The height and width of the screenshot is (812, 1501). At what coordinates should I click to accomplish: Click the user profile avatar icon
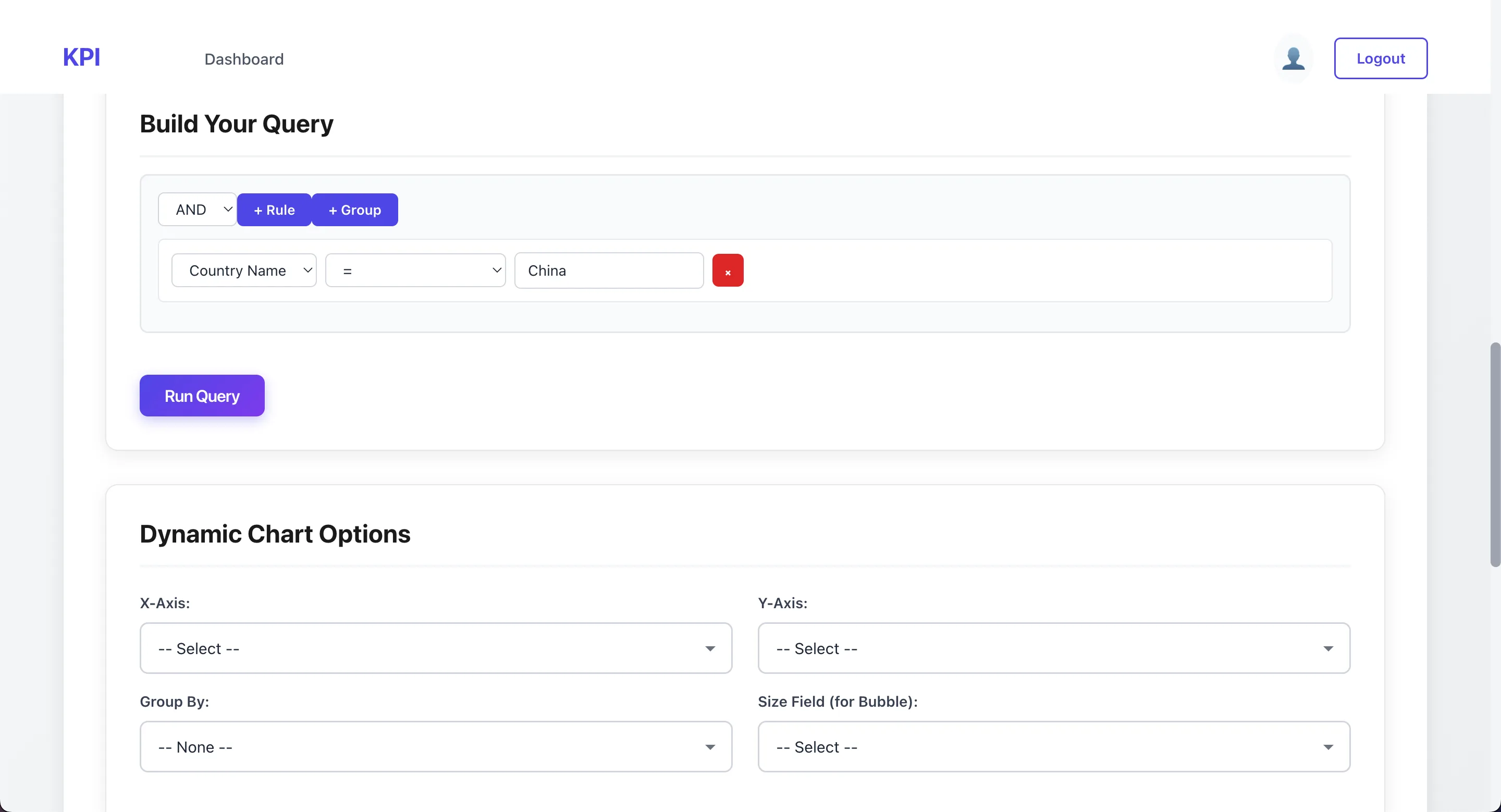point(1293,58)
